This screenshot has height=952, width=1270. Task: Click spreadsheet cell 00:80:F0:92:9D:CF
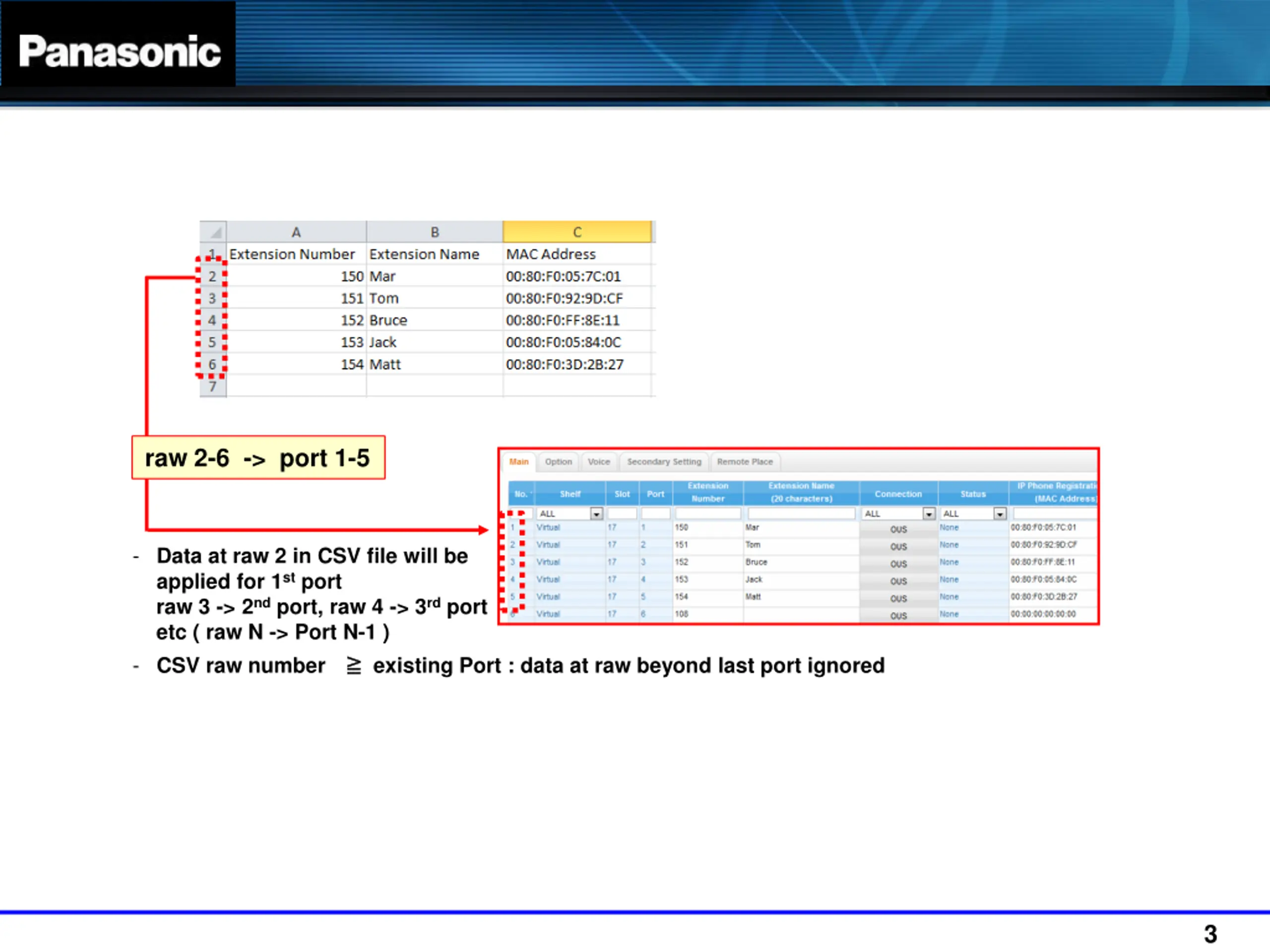[x=577, y=298]
